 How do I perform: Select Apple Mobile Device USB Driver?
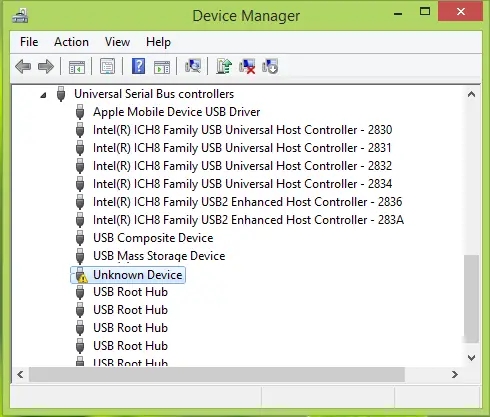coord(177,112)
